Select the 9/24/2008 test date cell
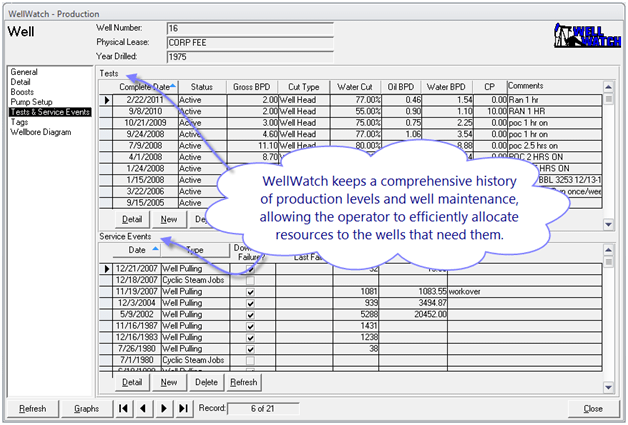Image resolution: width=628 pixels, height=425 pixels. coord(145,134)
